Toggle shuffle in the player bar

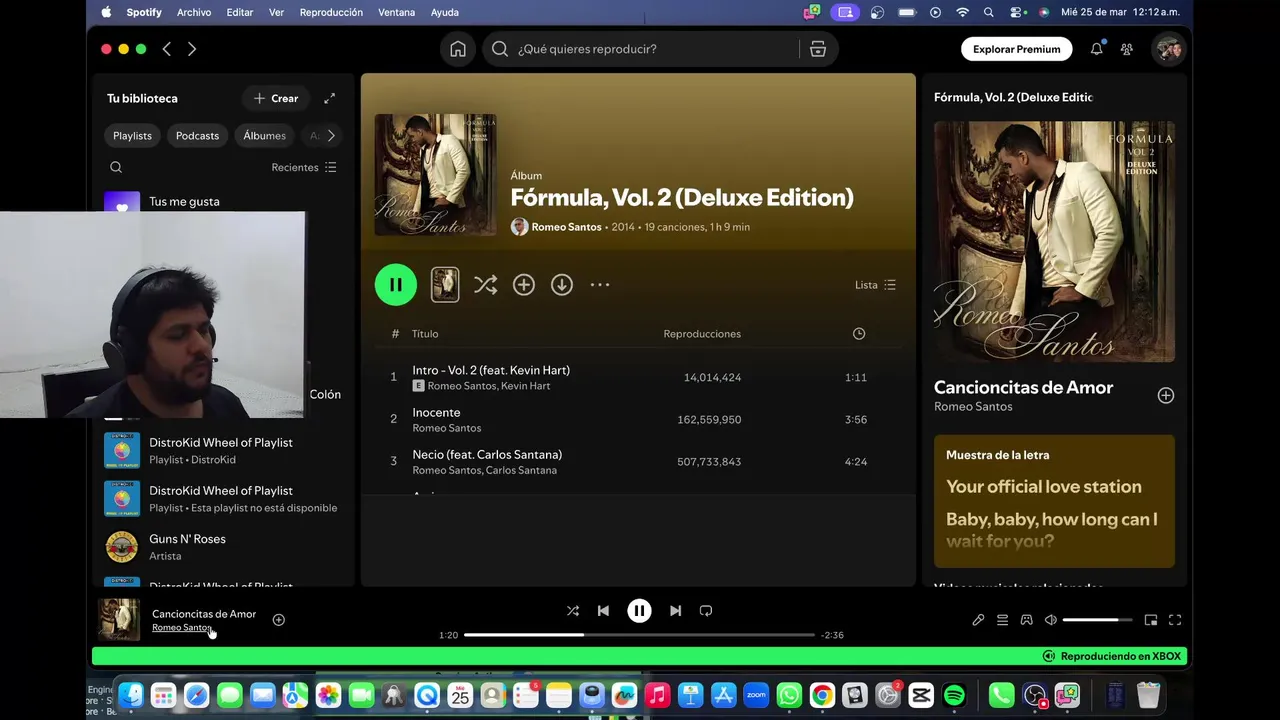point(573,611)
